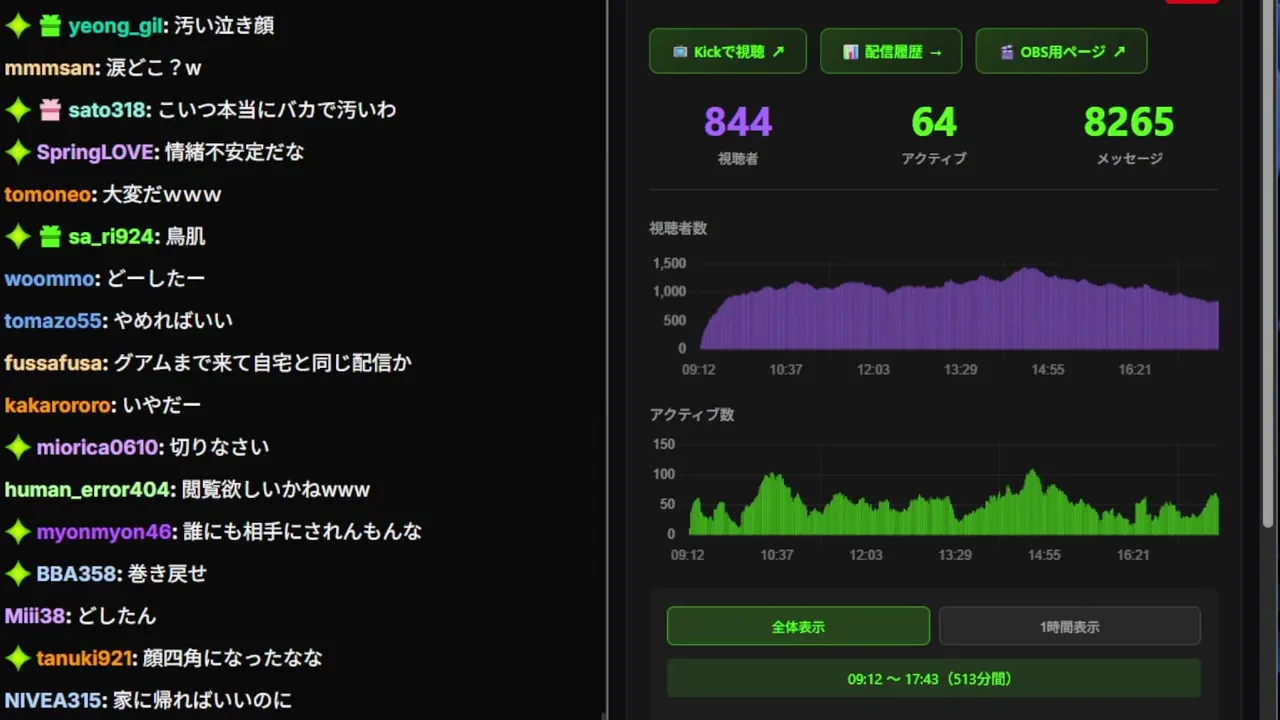
Task: Click the message 顔四角になったなな
Action: click(x=232, y=658)
